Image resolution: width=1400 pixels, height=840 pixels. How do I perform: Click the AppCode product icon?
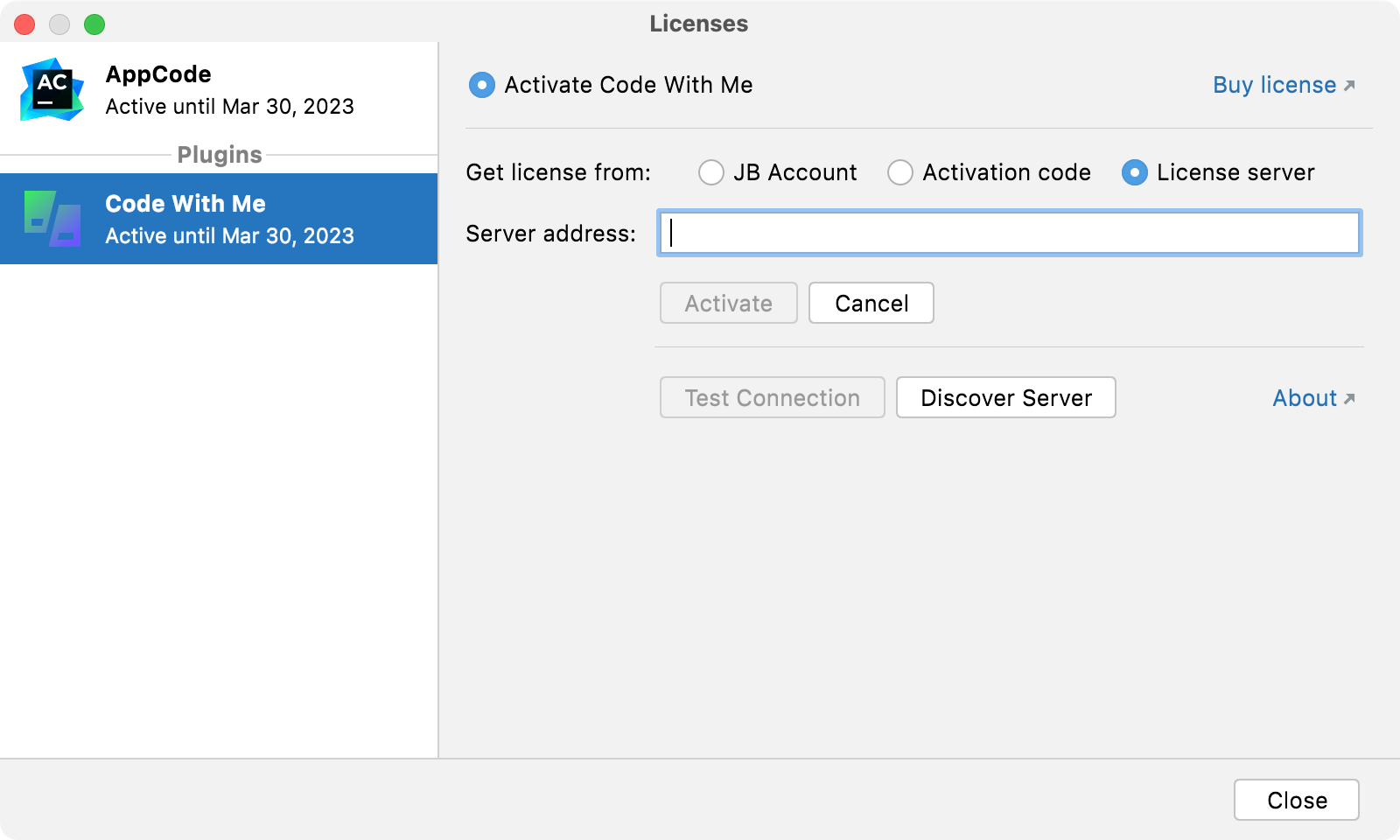click(52, 89)
